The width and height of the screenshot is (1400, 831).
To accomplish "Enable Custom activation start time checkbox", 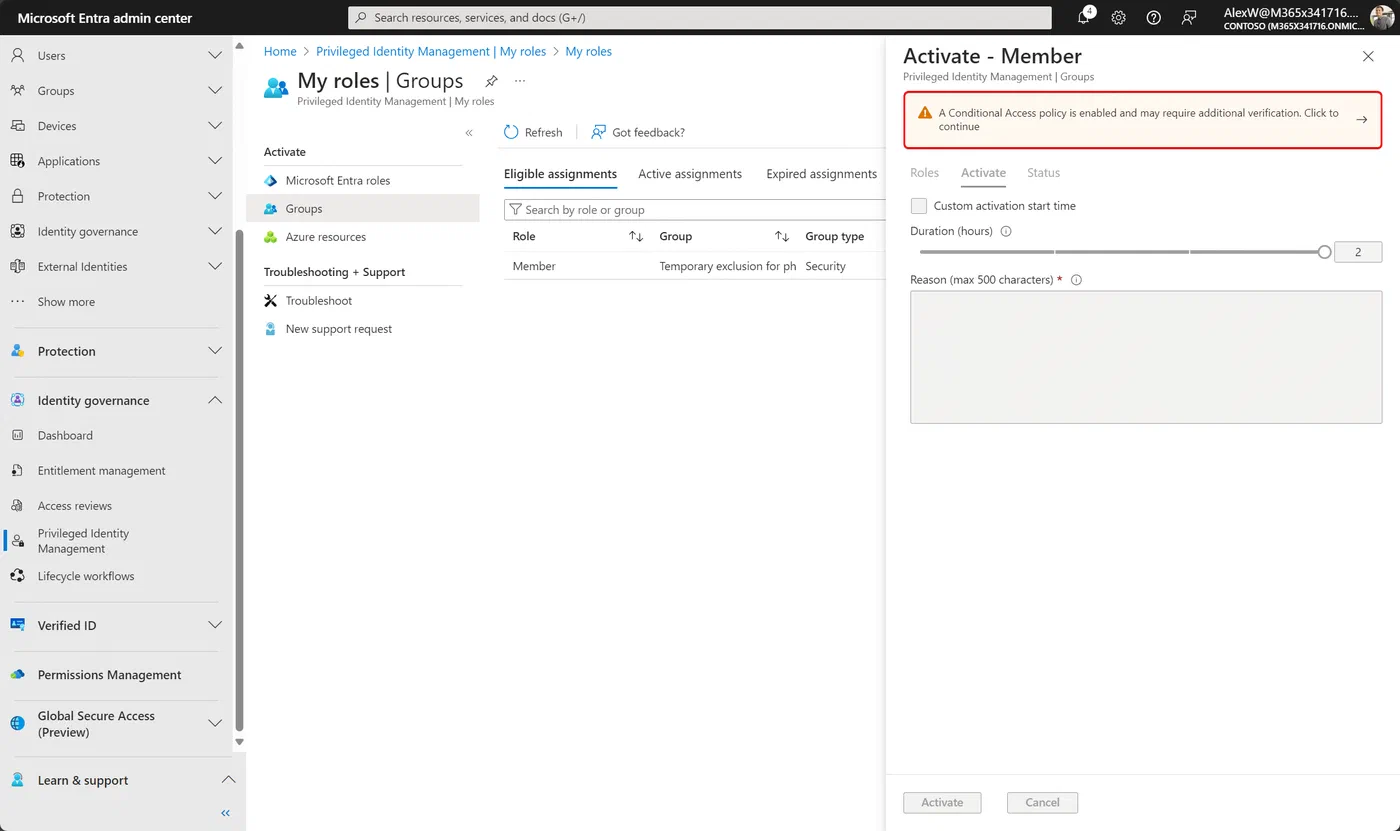I will 919,206.
